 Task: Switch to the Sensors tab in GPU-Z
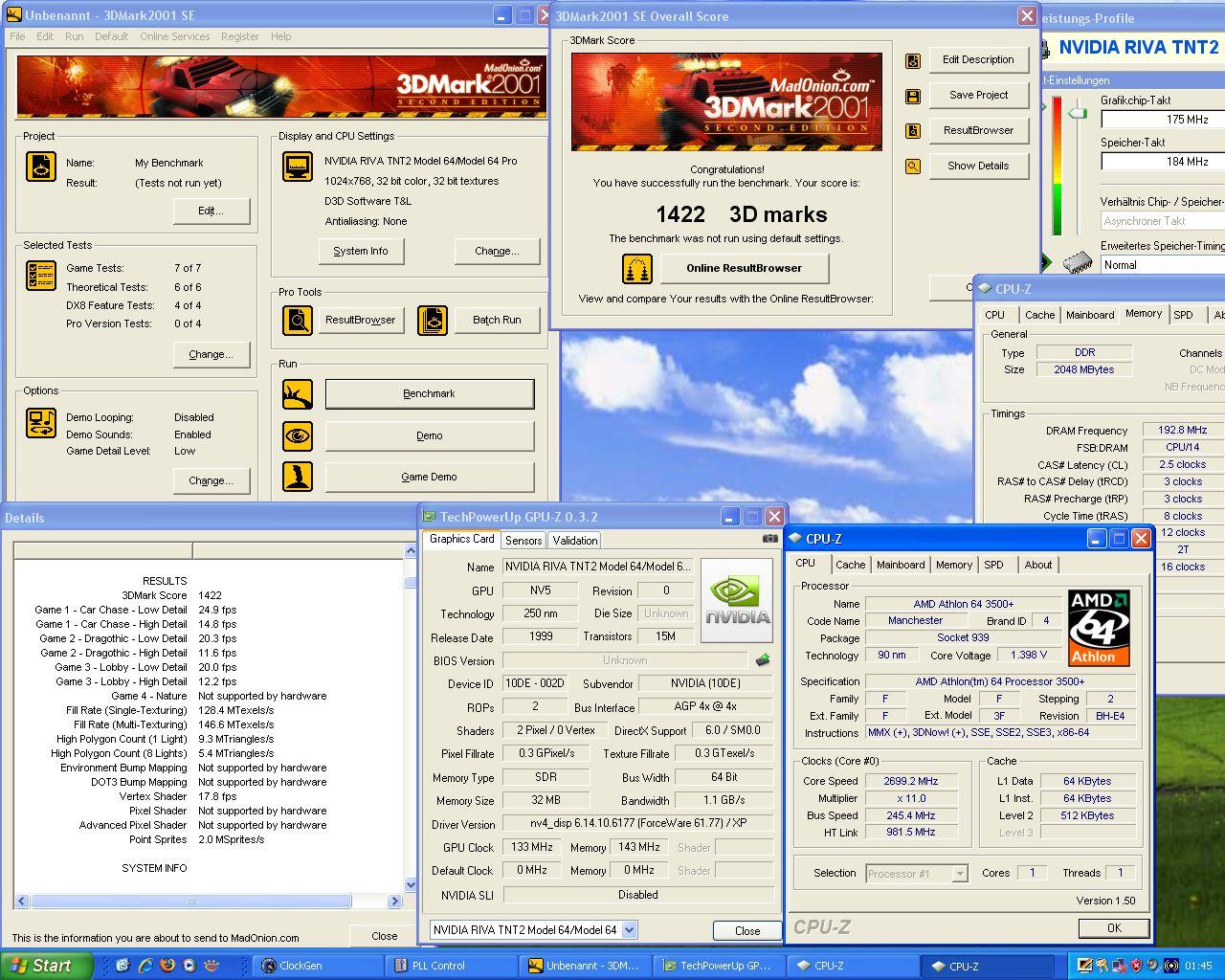[x=523, y=541]
